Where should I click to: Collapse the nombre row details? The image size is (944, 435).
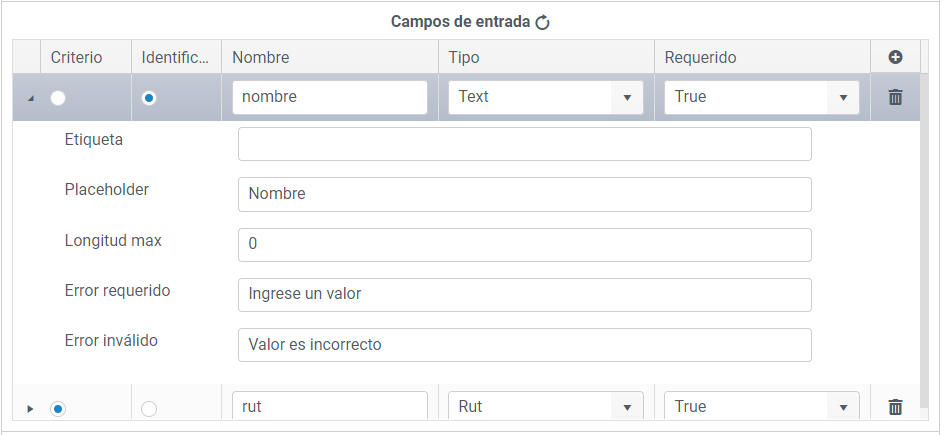pyautogui.click(x=30, y=98)
